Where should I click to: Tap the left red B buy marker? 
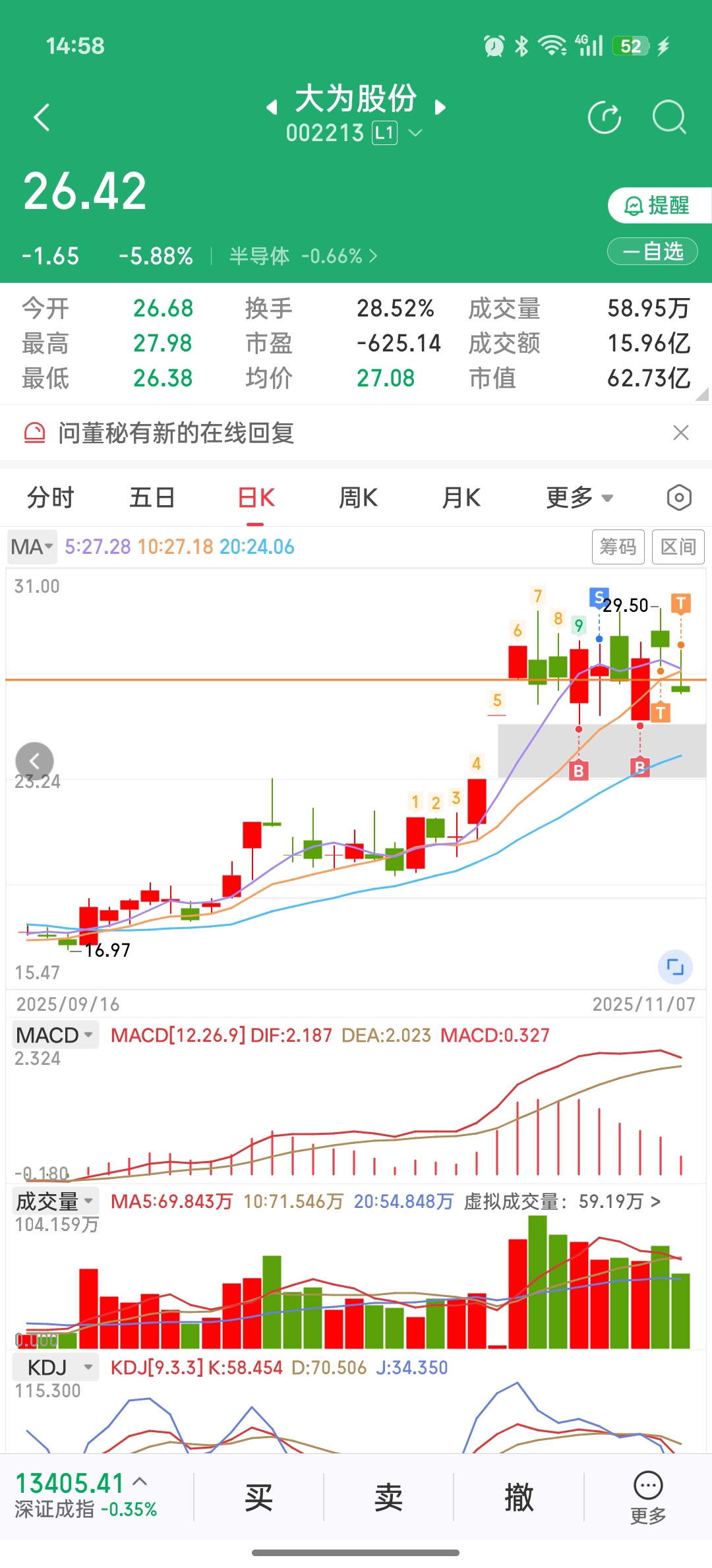[579, 770]
